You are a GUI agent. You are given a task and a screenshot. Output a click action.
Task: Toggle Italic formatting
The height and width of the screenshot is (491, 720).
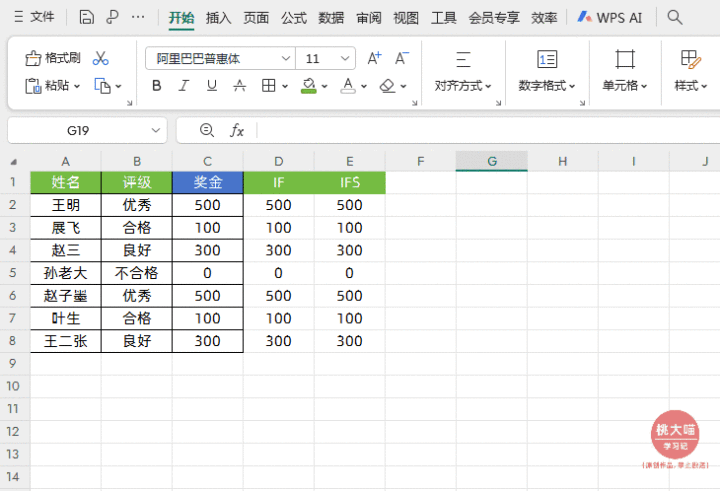pos(184,86)
